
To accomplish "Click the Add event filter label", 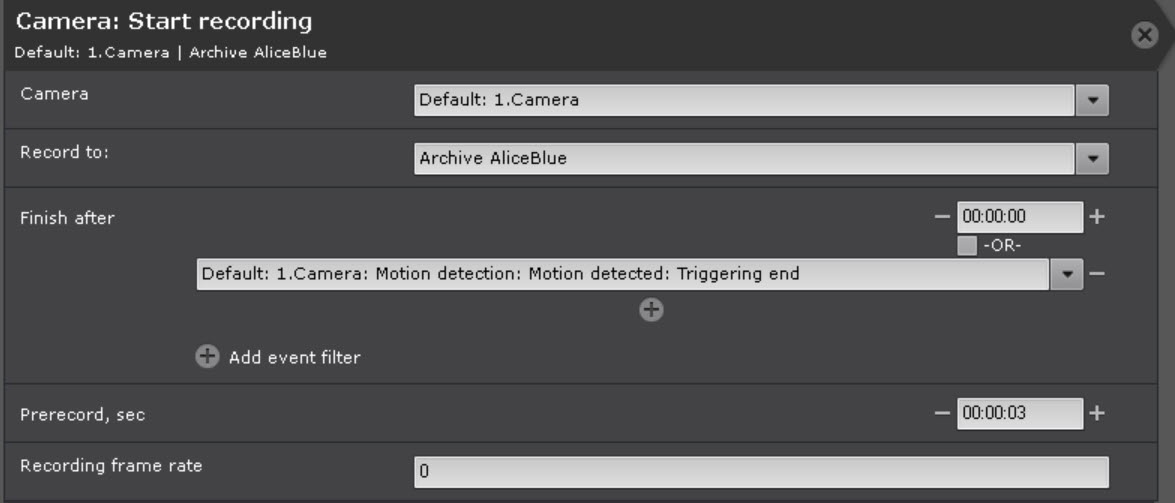I will point(294,358).
